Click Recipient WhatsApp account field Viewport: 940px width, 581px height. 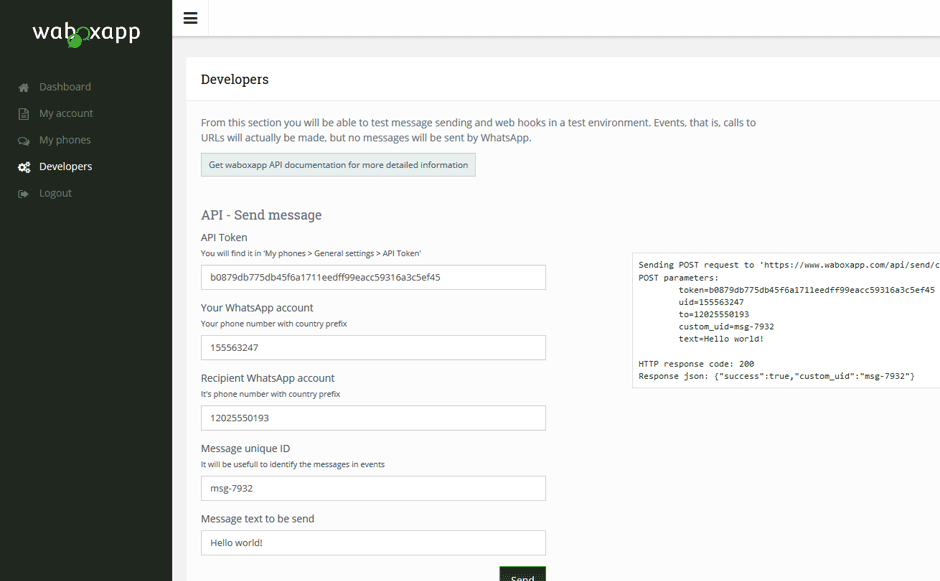[373, 418]
